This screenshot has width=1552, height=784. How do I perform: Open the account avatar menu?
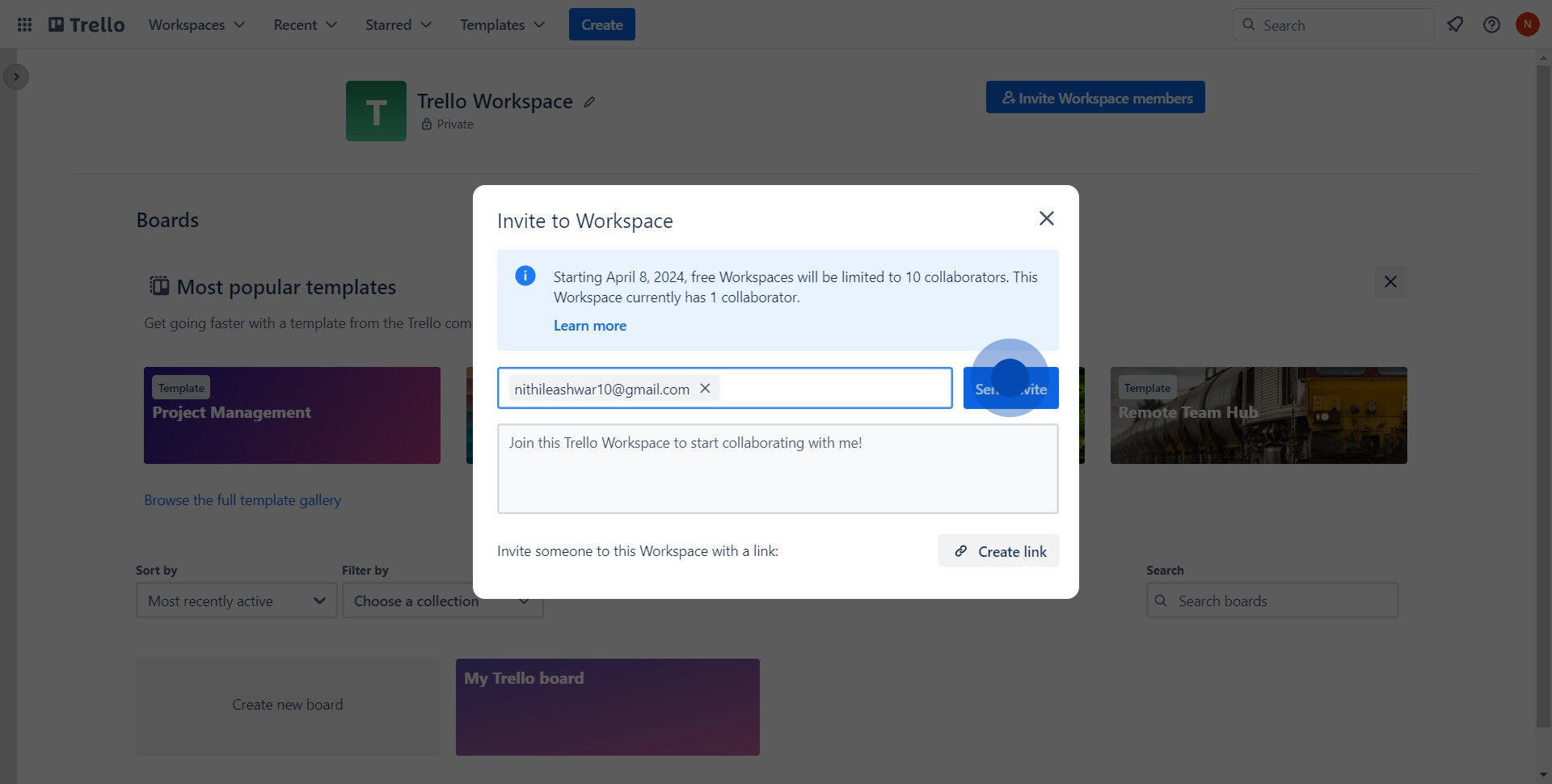1527,25
